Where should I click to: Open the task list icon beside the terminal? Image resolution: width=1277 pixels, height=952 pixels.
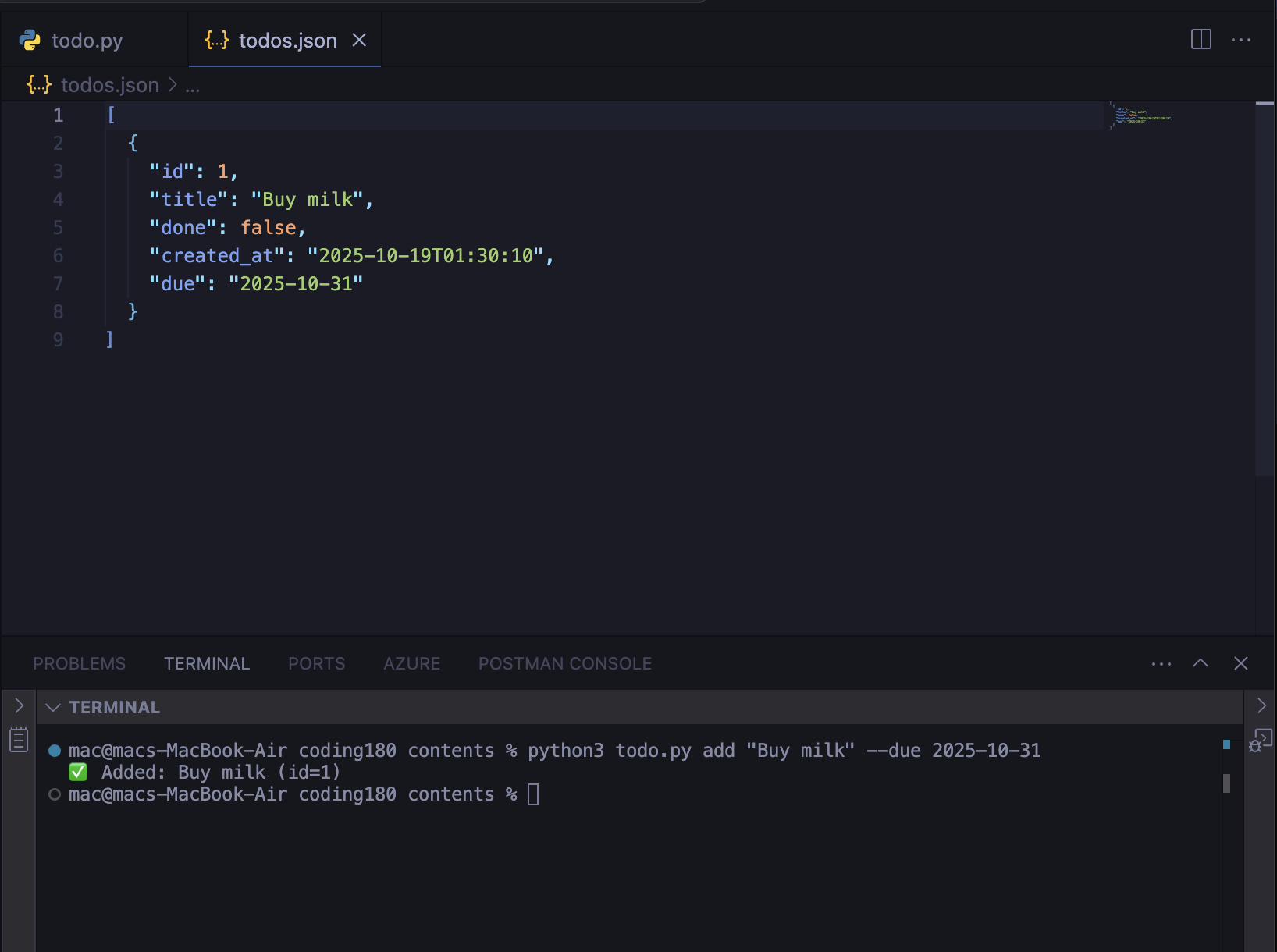click(x=17, y=741)
